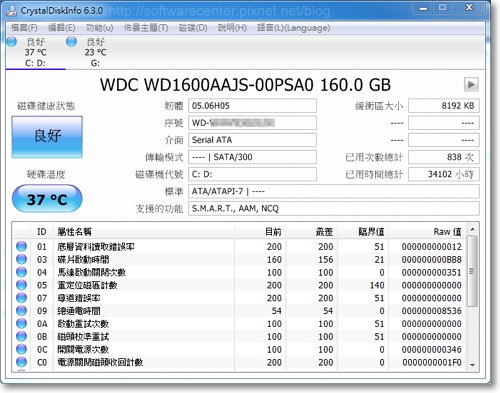The height and width of the screenshot is (393, 500).
Task: Click the status orb of attribute 01
Action: pos(21,246)
